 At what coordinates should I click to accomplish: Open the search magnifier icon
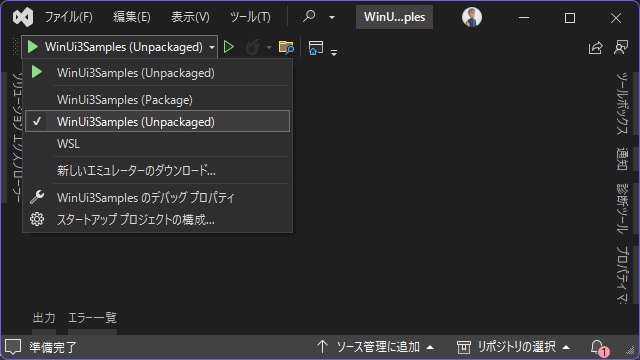coord(309,17)
